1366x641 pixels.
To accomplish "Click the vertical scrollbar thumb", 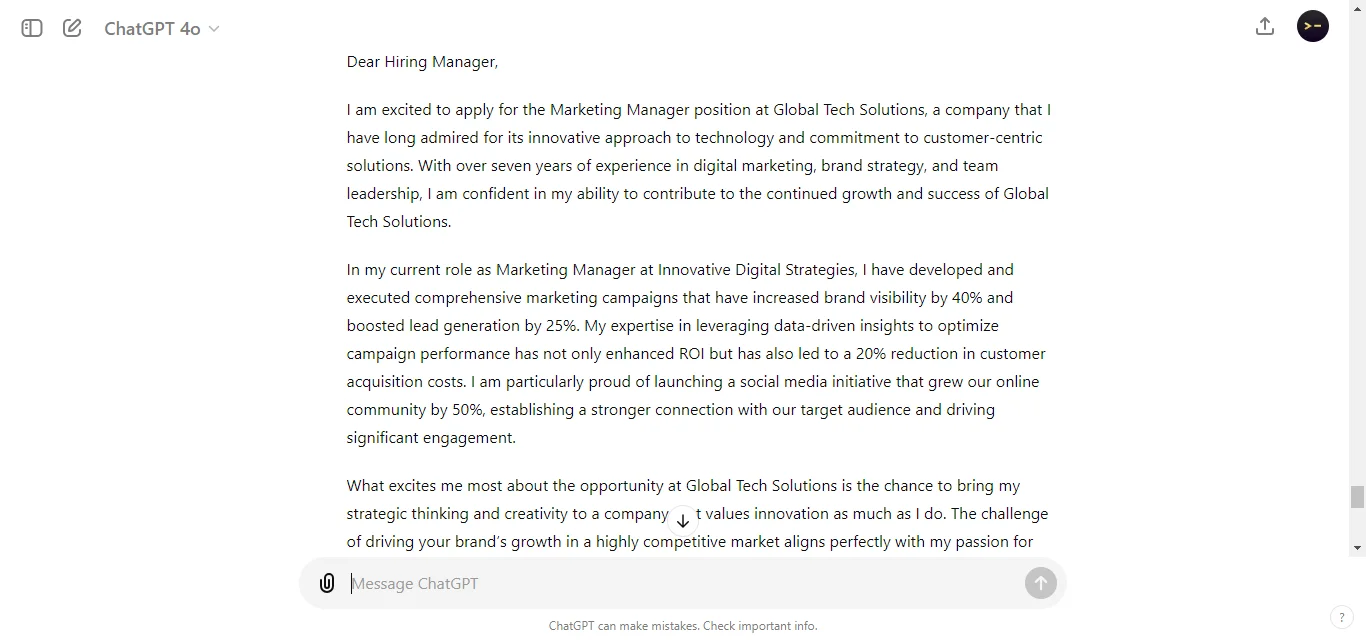I will point(1357,495).
